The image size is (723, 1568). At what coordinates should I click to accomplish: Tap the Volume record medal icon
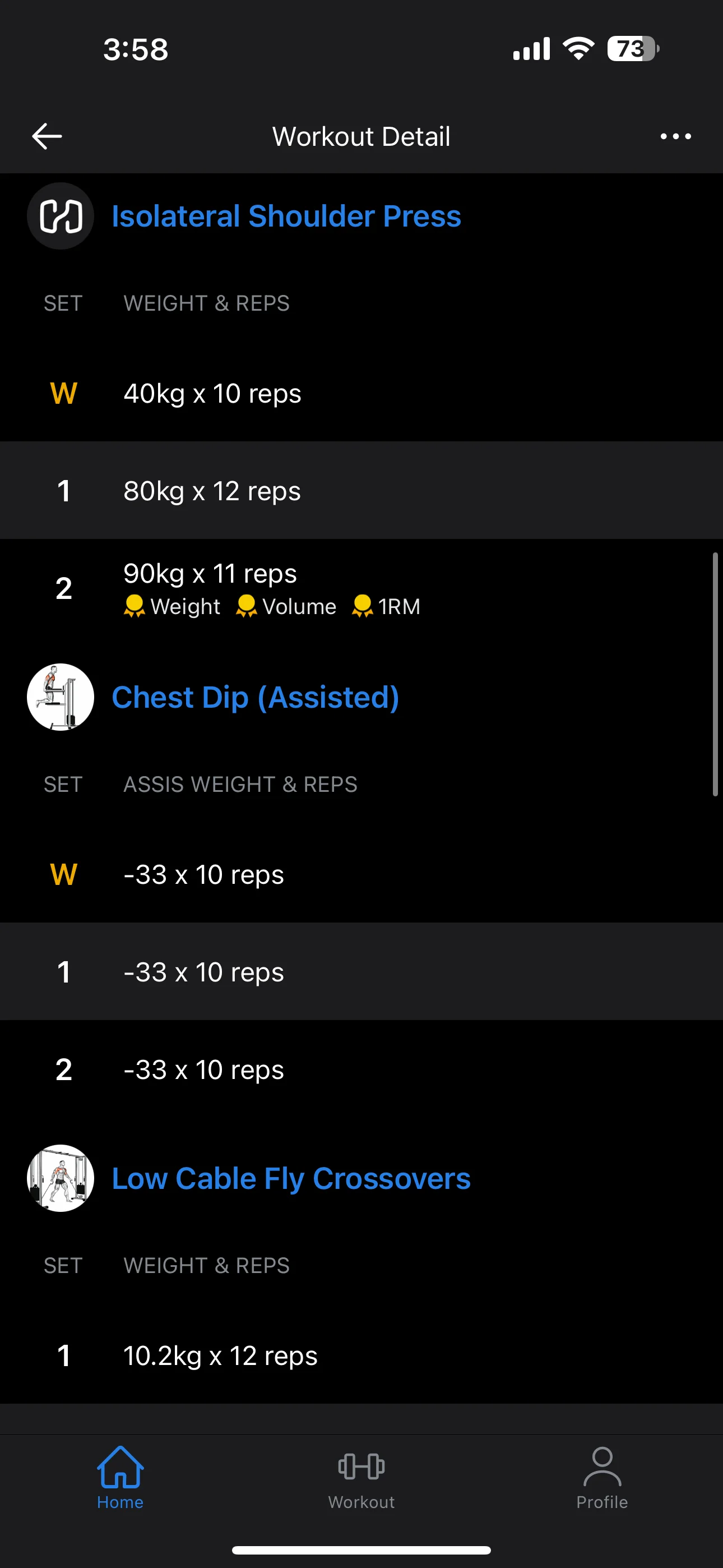tap(246, 606)
